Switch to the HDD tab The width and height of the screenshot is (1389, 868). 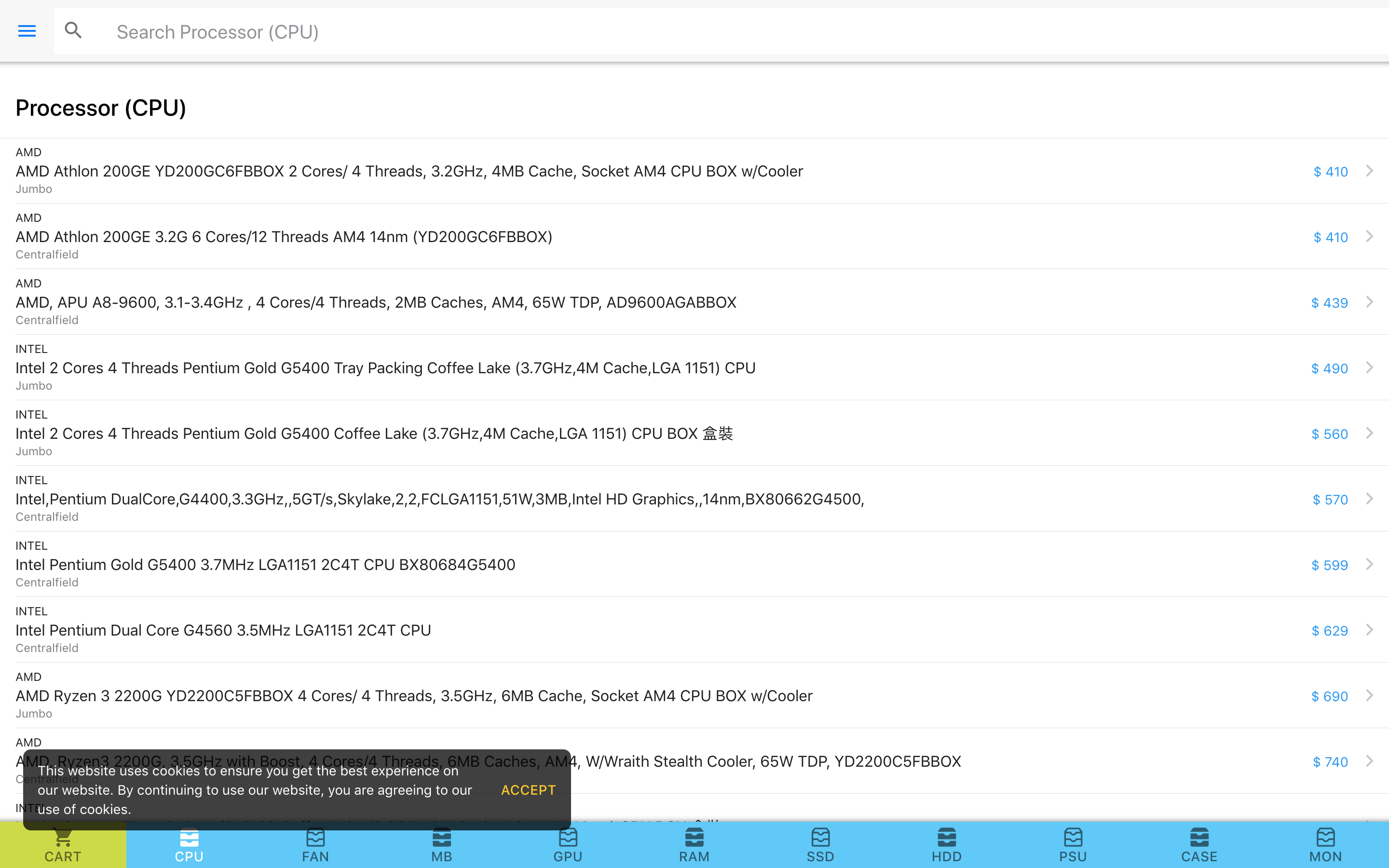947,845
